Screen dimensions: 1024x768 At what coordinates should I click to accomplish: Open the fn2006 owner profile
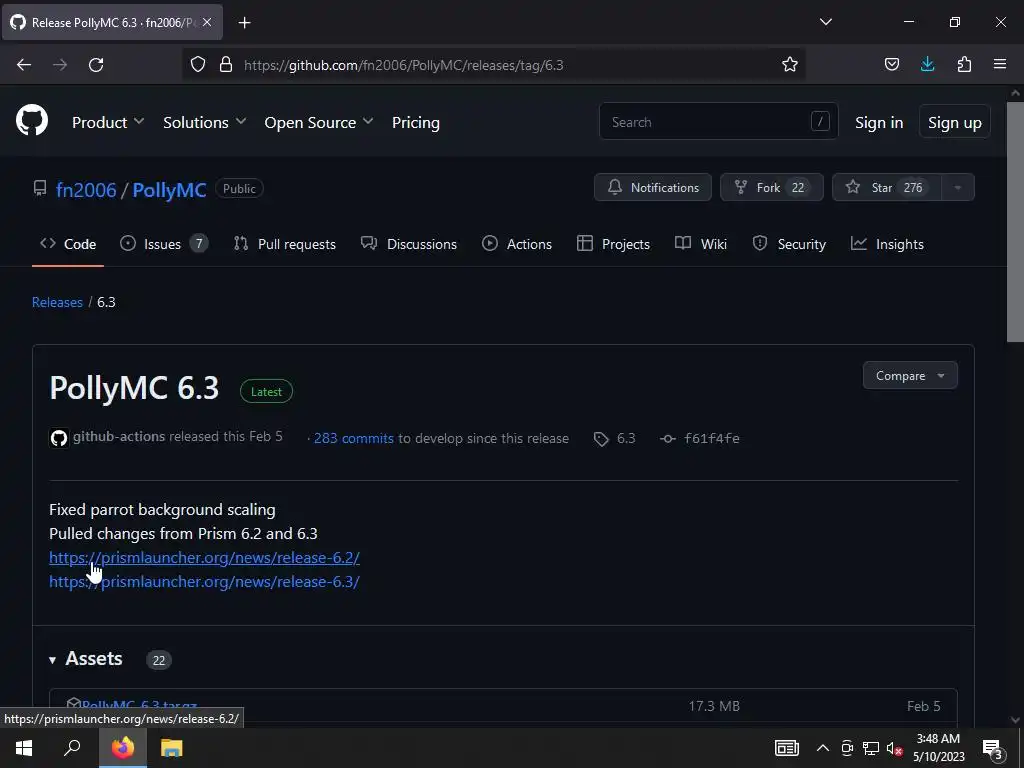(x=86, y=190)
